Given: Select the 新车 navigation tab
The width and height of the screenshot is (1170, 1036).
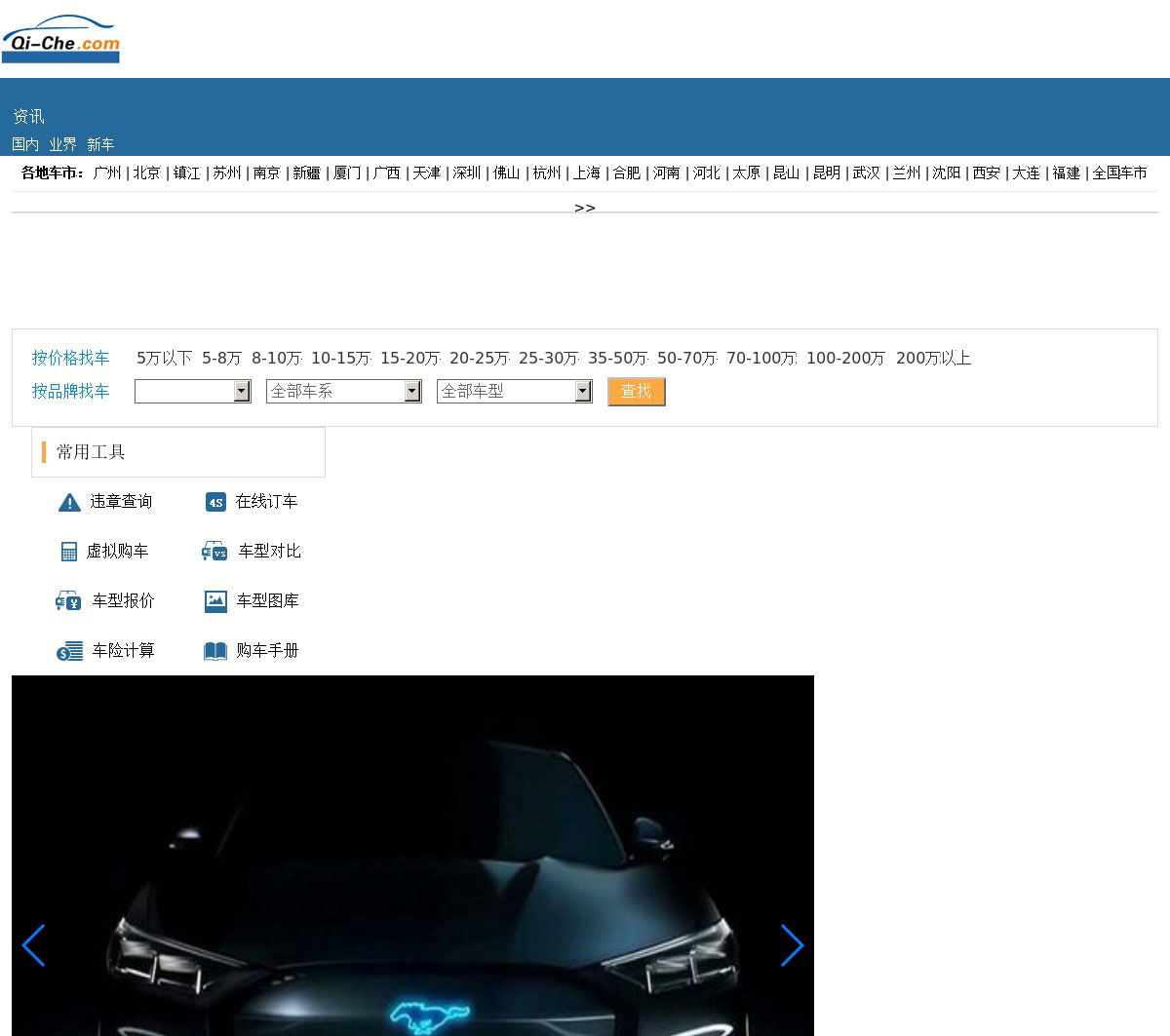Looking at the screenshot, I should (100, 144).
